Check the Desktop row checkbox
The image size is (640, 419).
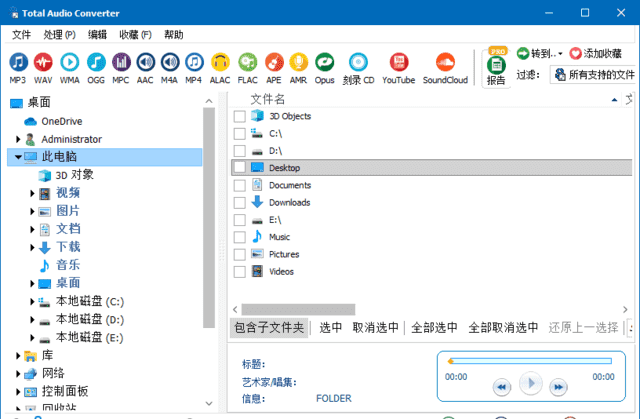point(240,168)
